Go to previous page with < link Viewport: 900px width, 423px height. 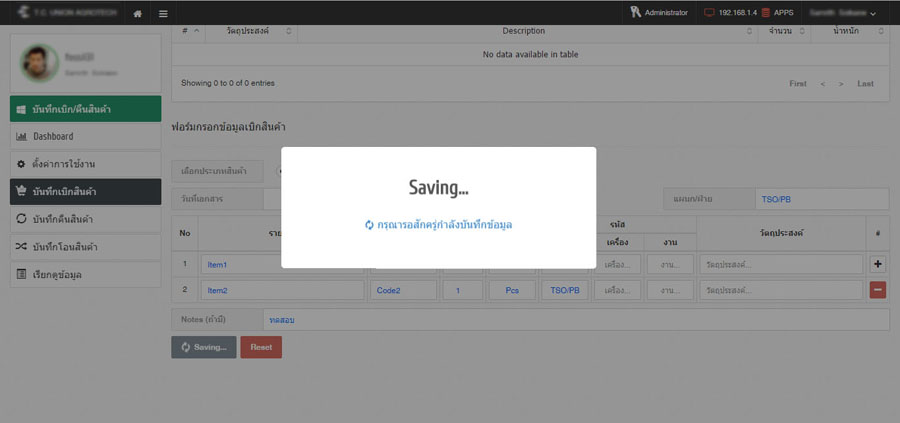tap(823, 84)
